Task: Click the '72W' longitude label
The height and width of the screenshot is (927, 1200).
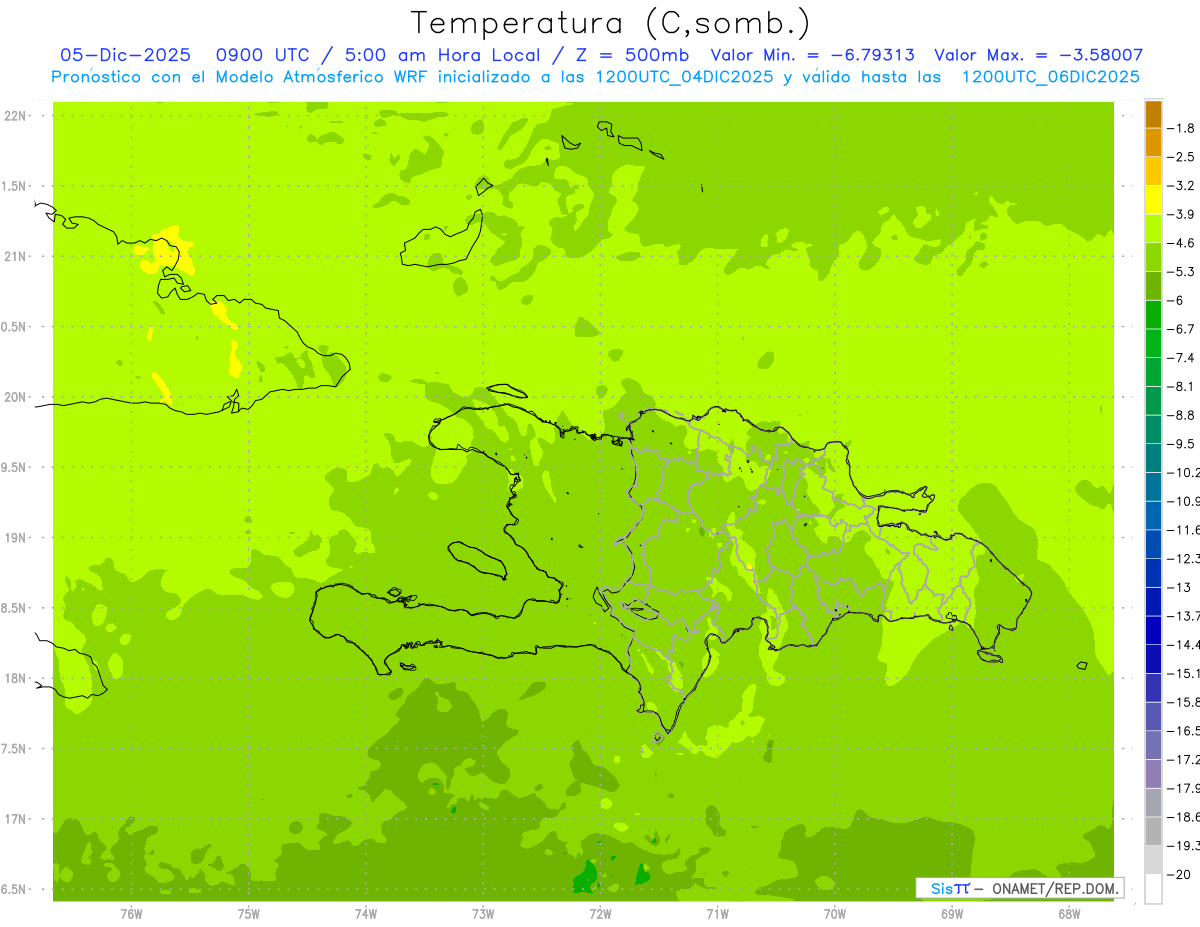Action: [x=600, y=915]
